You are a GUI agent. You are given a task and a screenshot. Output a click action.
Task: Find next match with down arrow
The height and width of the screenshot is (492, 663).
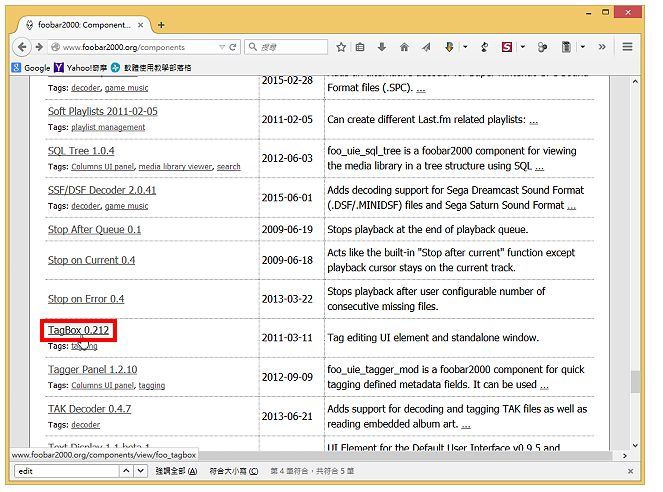click(140, 471)
